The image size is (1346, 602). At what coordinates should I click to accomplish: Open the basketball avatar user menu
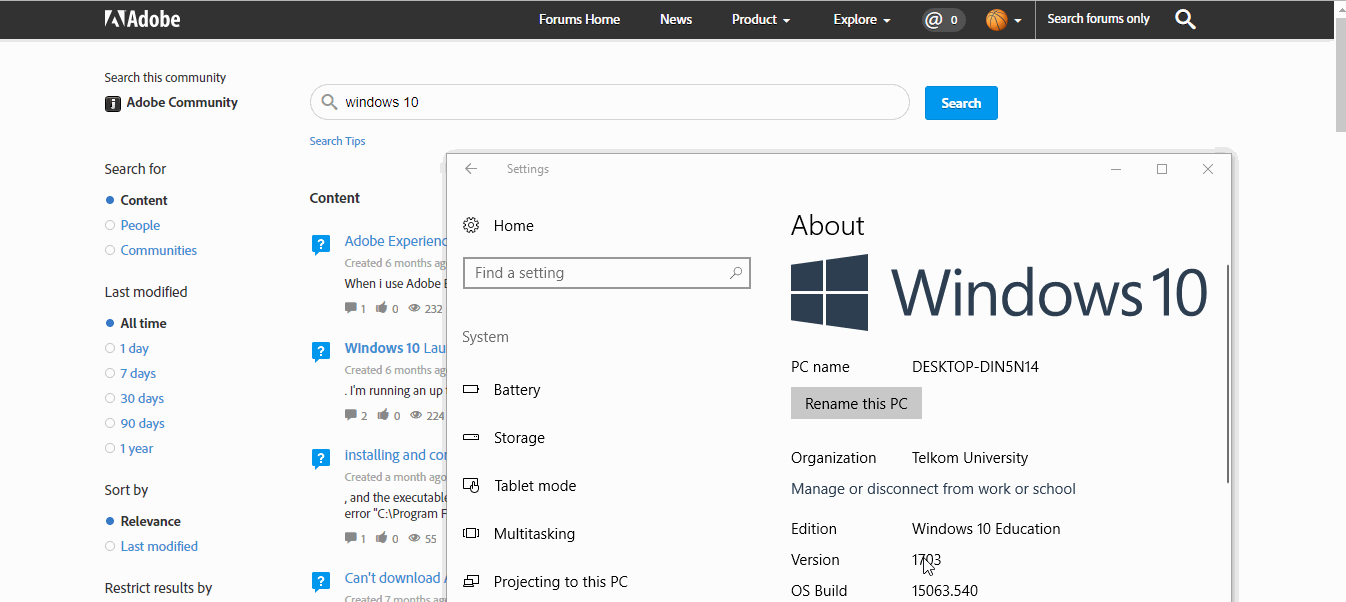(x=1004, y=19)
